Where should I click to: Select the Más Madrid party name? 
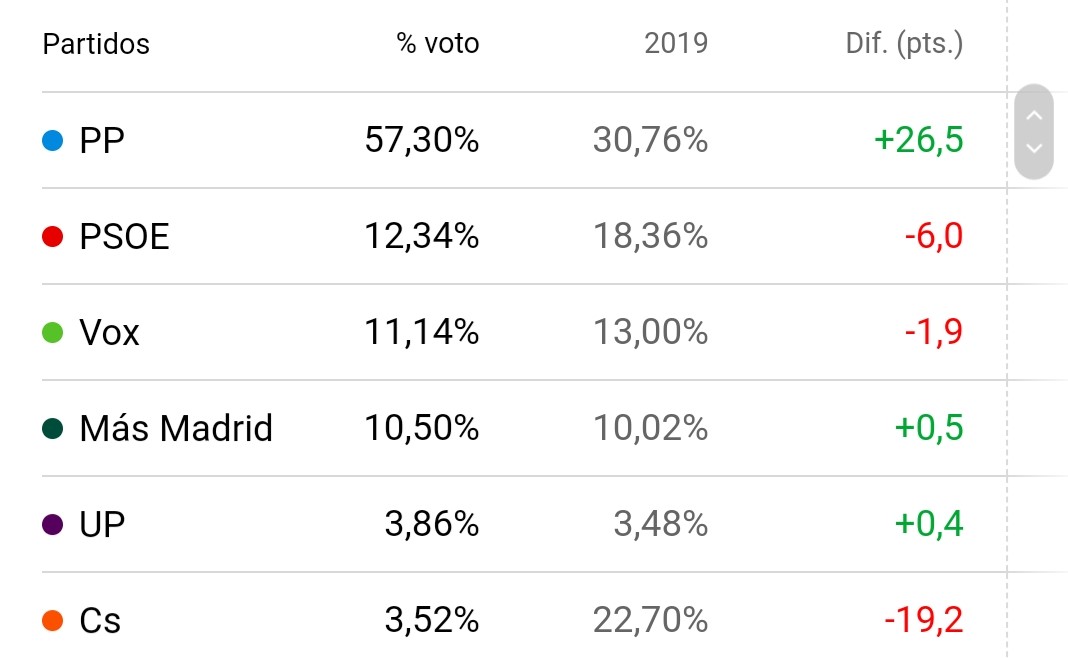point(176,429)
